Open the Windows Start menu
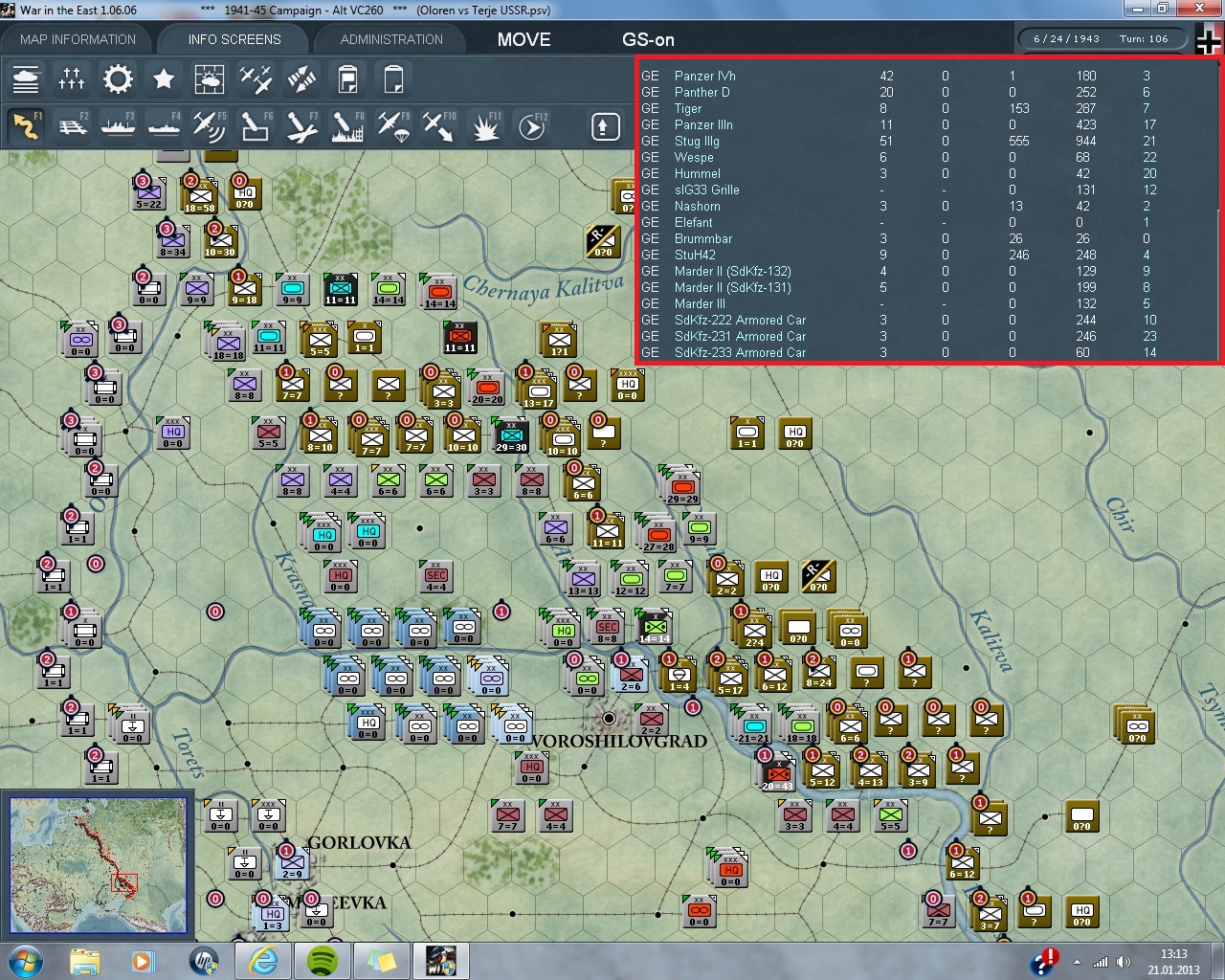Viewport: 1225px width, 980px height. pos(25,961)
